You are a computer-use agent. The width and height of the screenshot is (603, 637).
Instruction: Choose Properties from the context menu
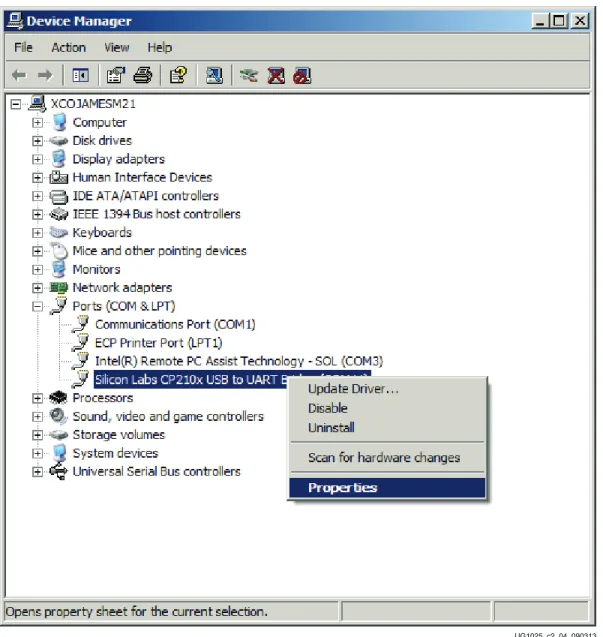[x=387, y=488]
